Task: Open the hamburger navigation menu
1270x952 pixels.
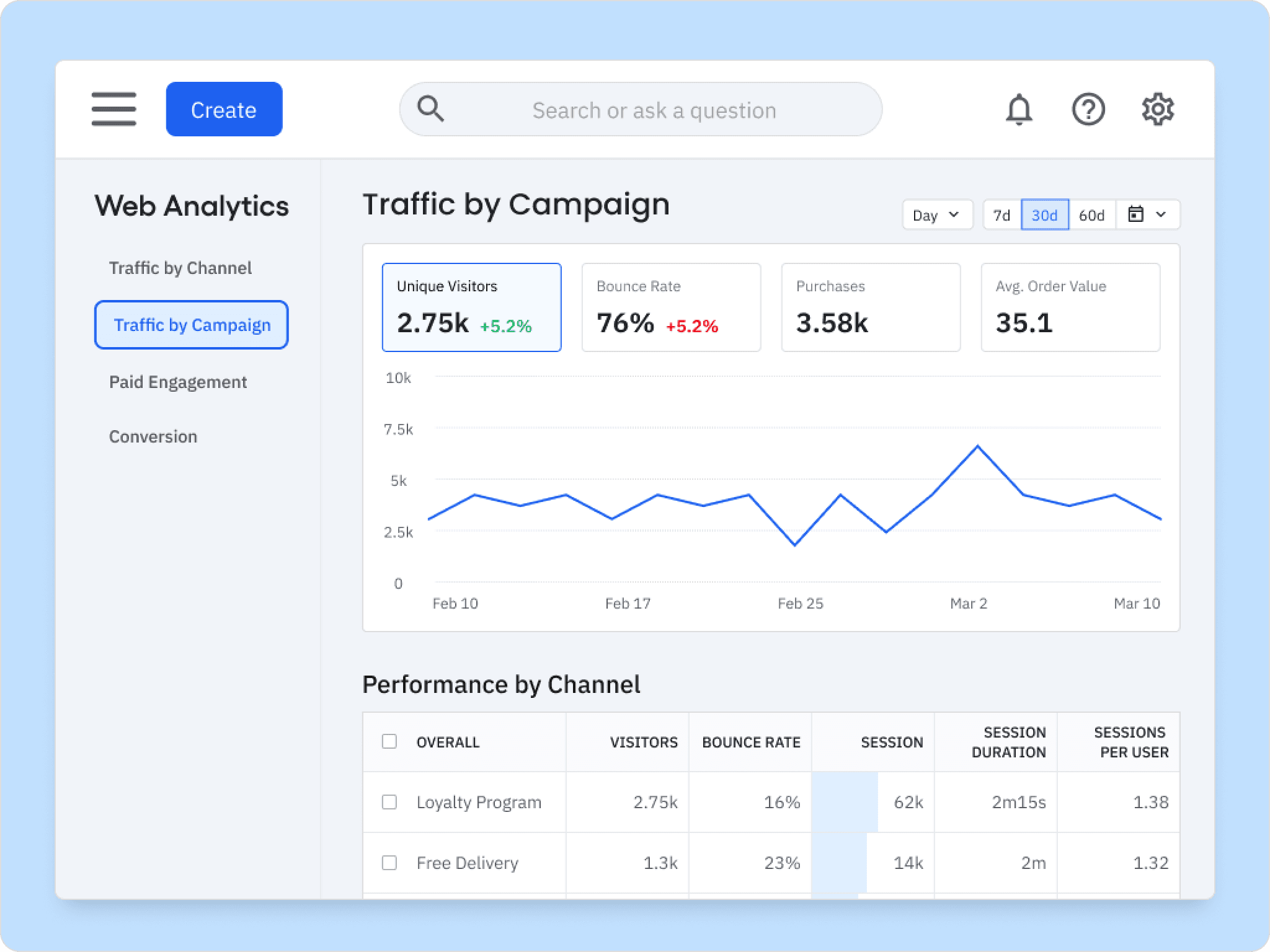Action: (113, 109)
